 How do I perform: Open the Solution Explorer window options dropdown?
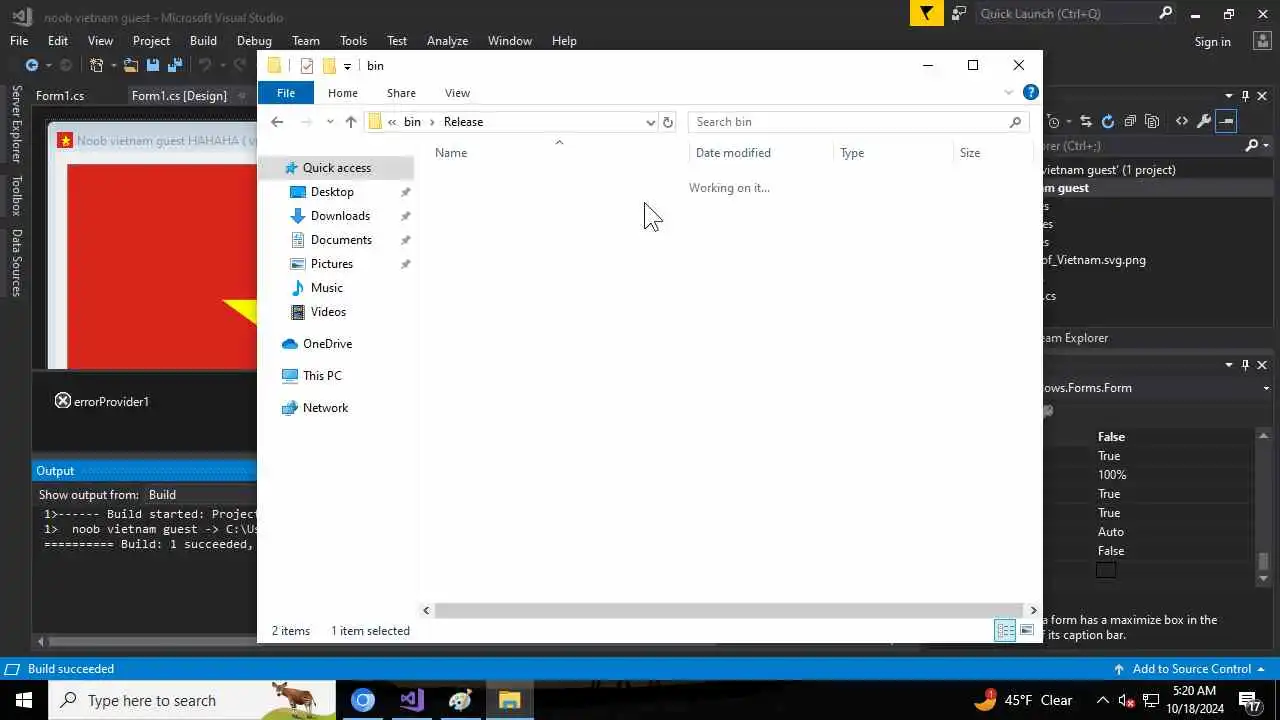pos(1231,96)
